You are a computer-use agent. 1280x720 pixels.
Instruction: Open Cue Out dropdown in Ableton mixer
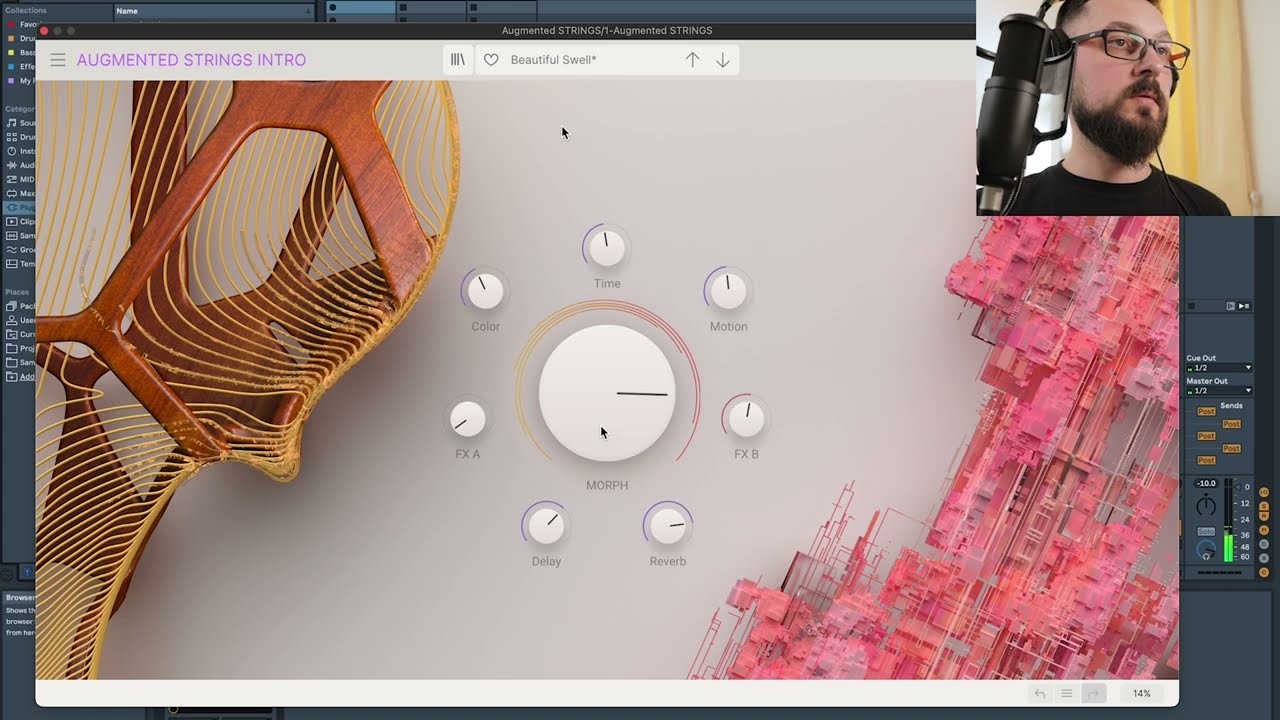coord(1219,368)
